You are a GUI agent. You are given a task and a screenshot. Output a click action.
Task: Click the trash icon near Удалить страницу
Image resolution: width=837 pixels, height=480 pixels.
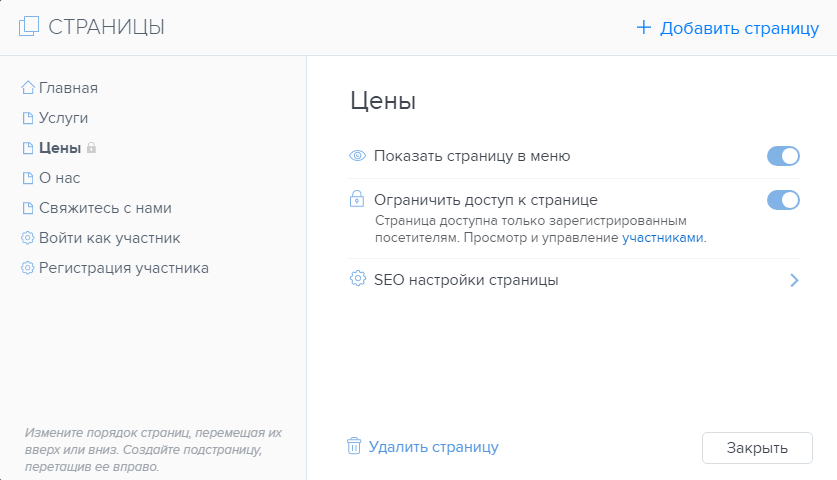(354, 446)
